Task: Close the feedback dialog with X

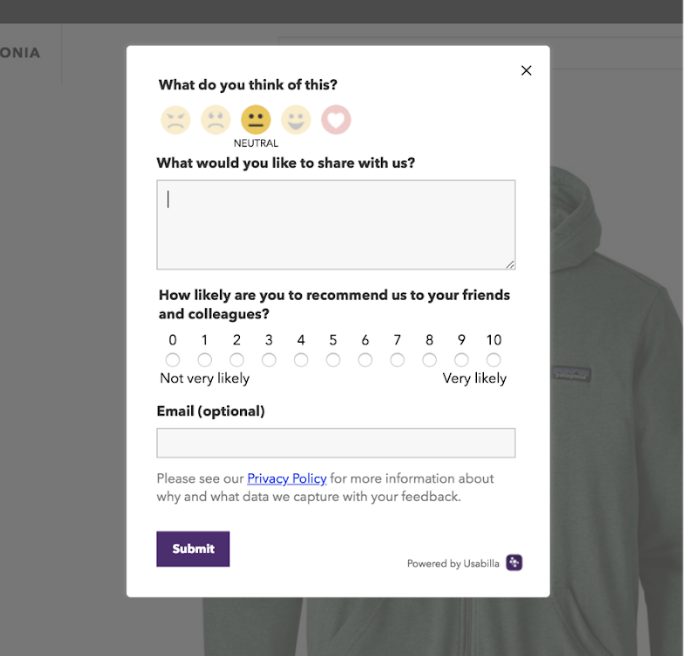Action: coord(526,71)
